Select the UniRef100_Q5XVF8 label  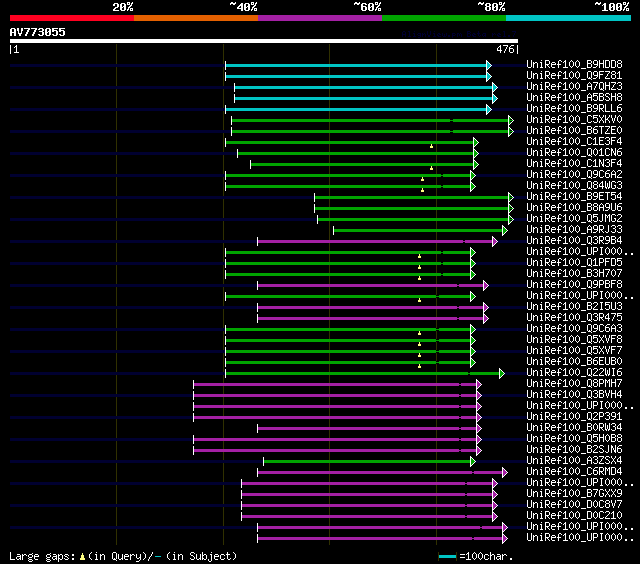(574, 340)
